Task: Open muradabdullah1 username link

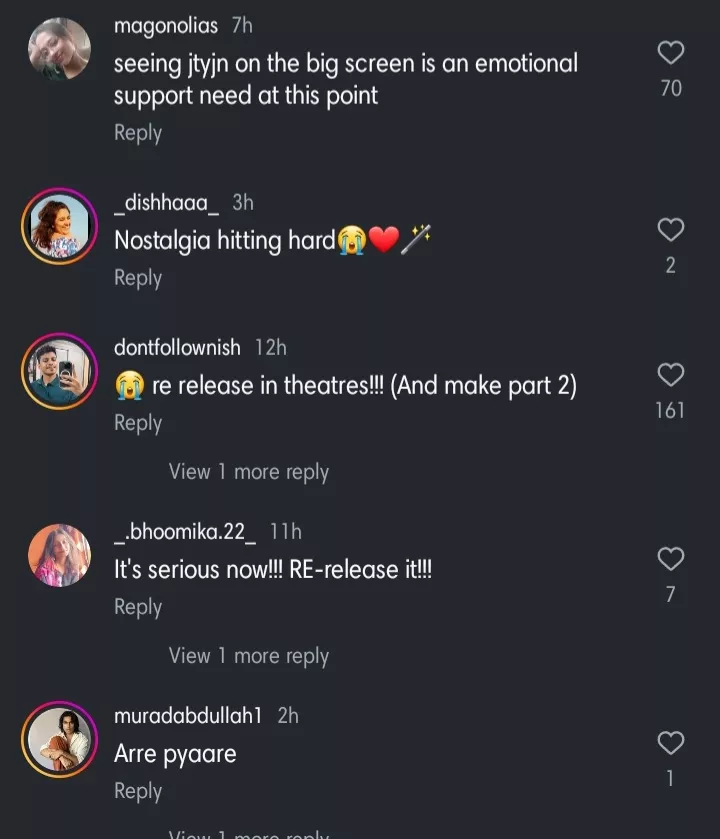Action: (188, 716)
